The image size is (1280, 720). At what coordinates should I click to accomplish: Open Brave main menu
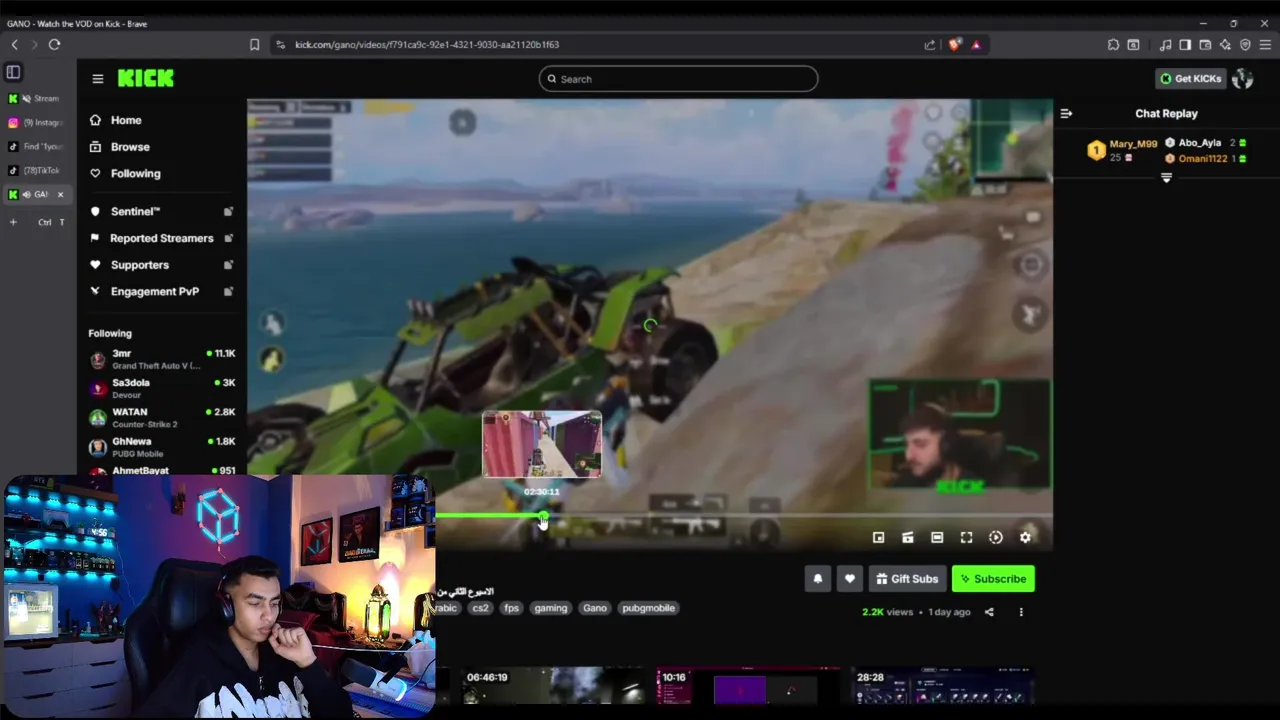1265,44
